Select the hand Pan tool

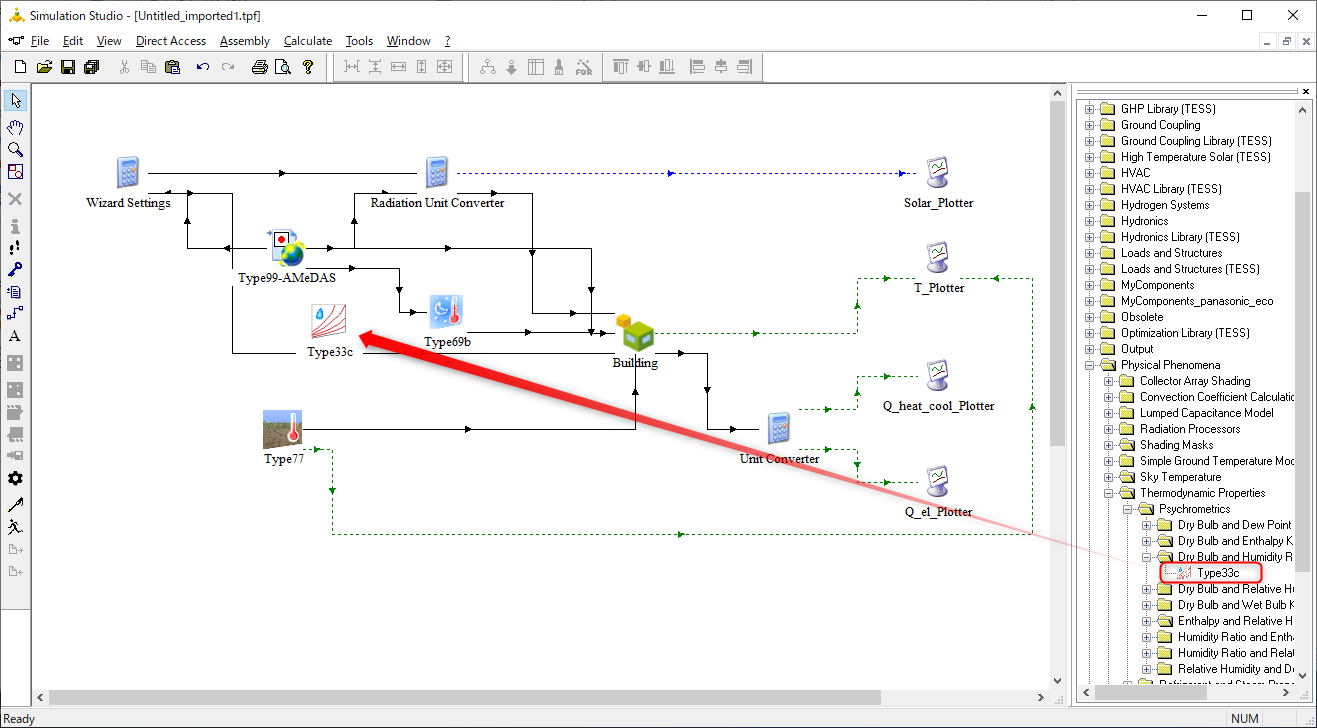coord(15,125)
